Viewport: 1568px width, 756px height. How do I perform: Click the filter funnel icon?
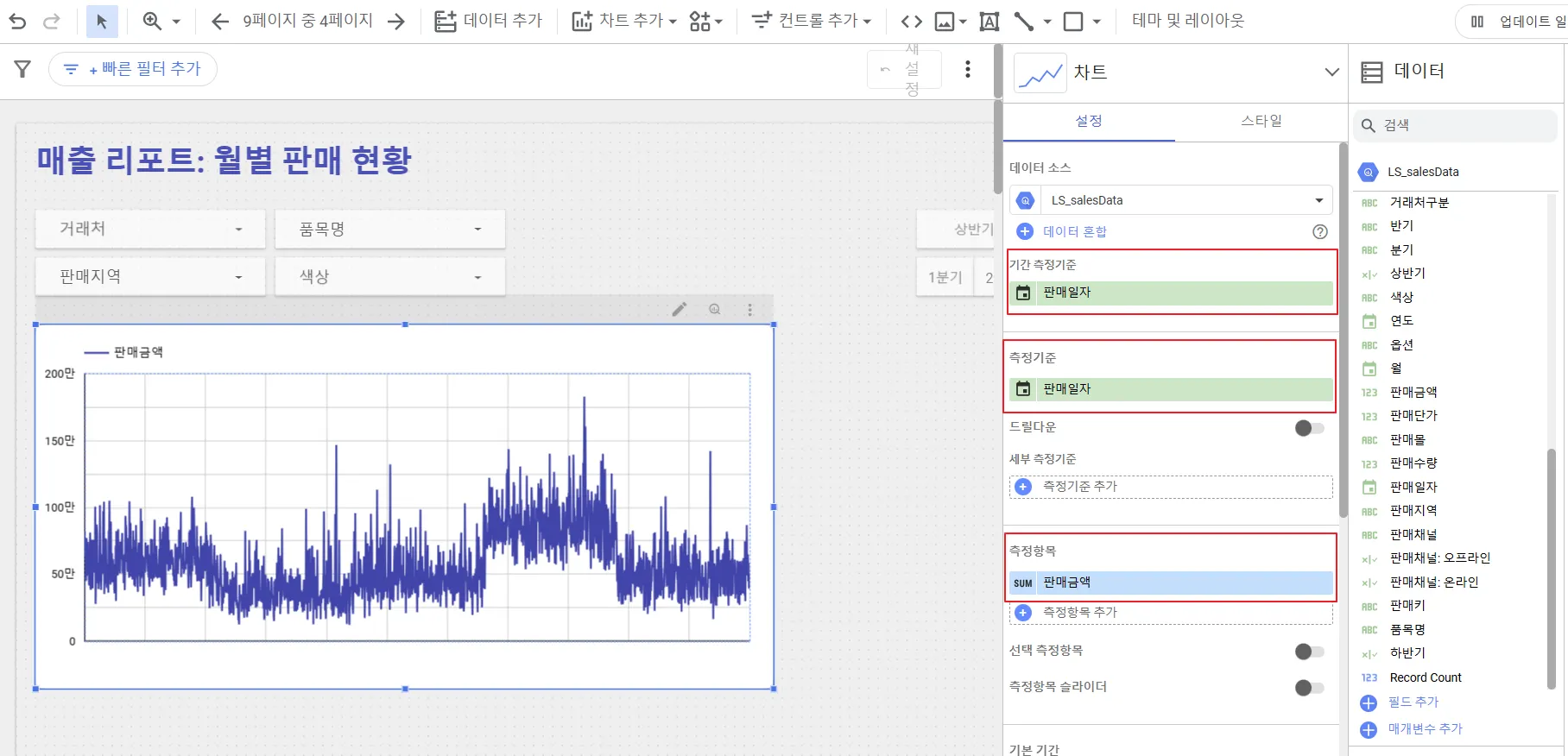(23, 69)
